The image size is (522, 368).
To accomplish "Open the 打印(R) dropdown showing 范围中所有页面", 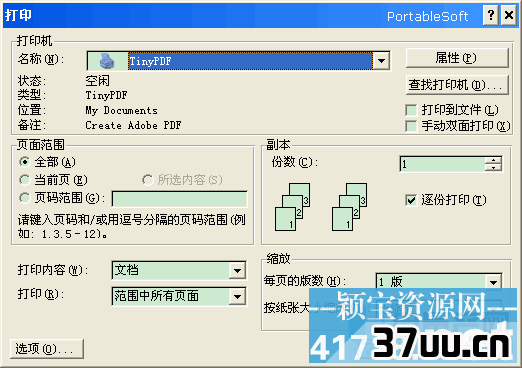I will pos(179,296).
